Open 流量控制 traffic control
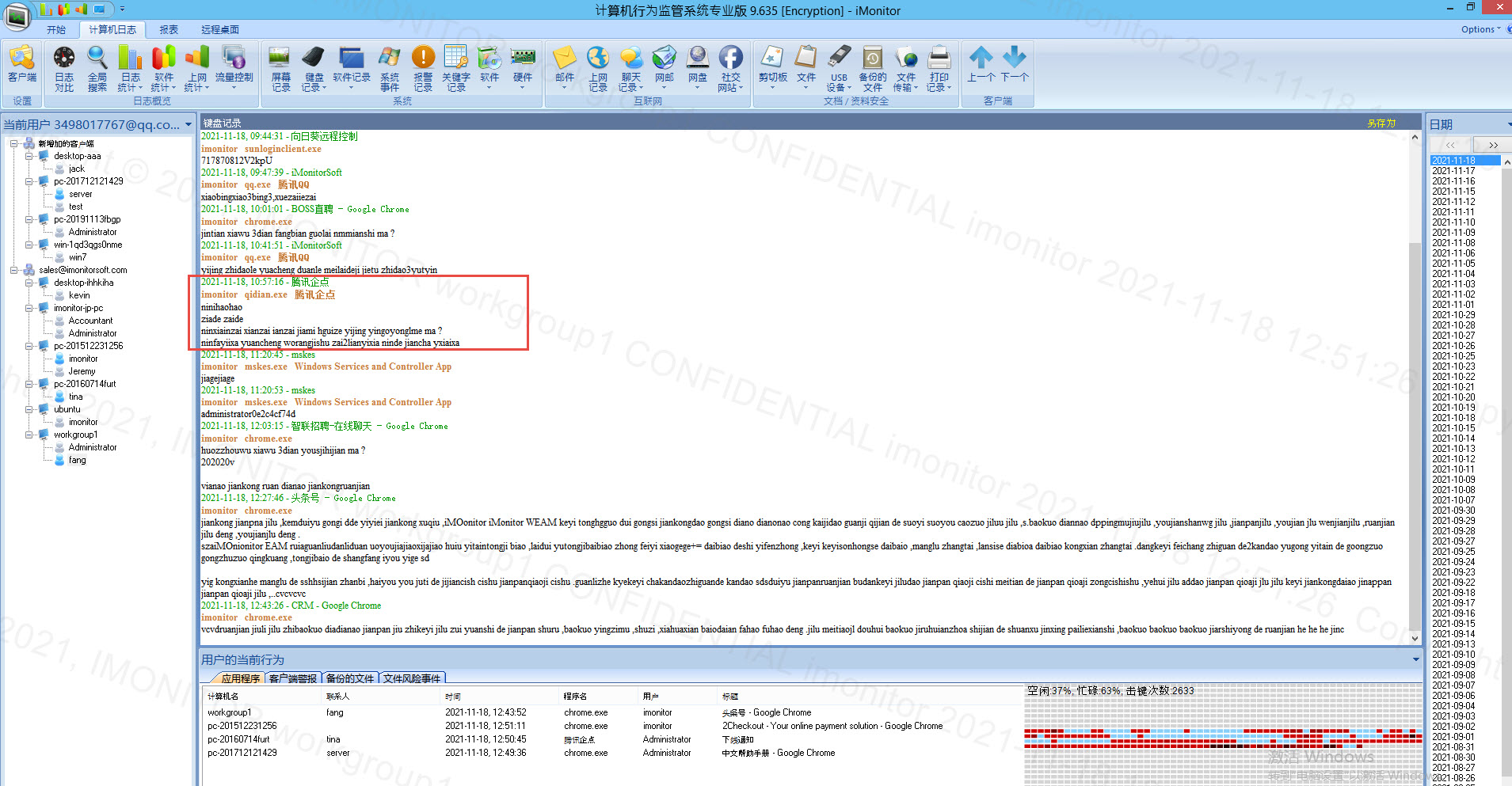 tap(234, 68)
